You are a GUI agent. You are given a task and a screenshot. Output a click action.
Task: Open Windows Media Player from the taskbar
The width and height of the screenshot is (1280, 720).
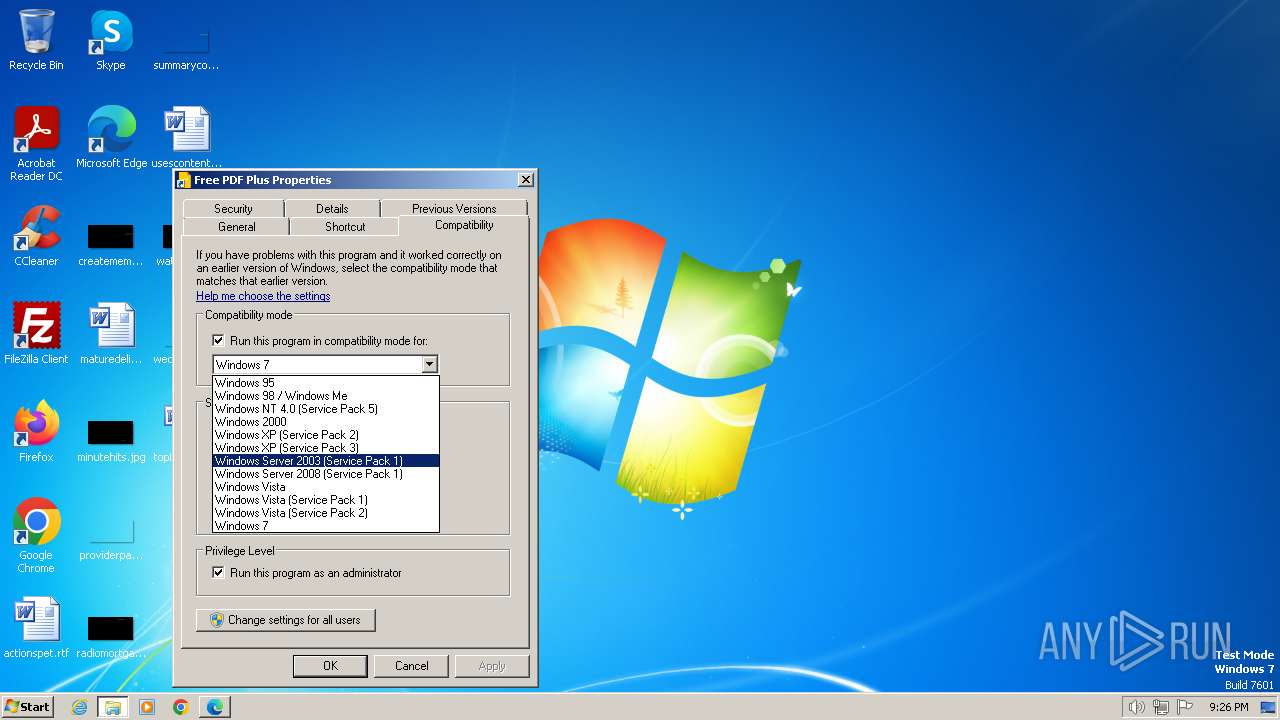(147, 707)
